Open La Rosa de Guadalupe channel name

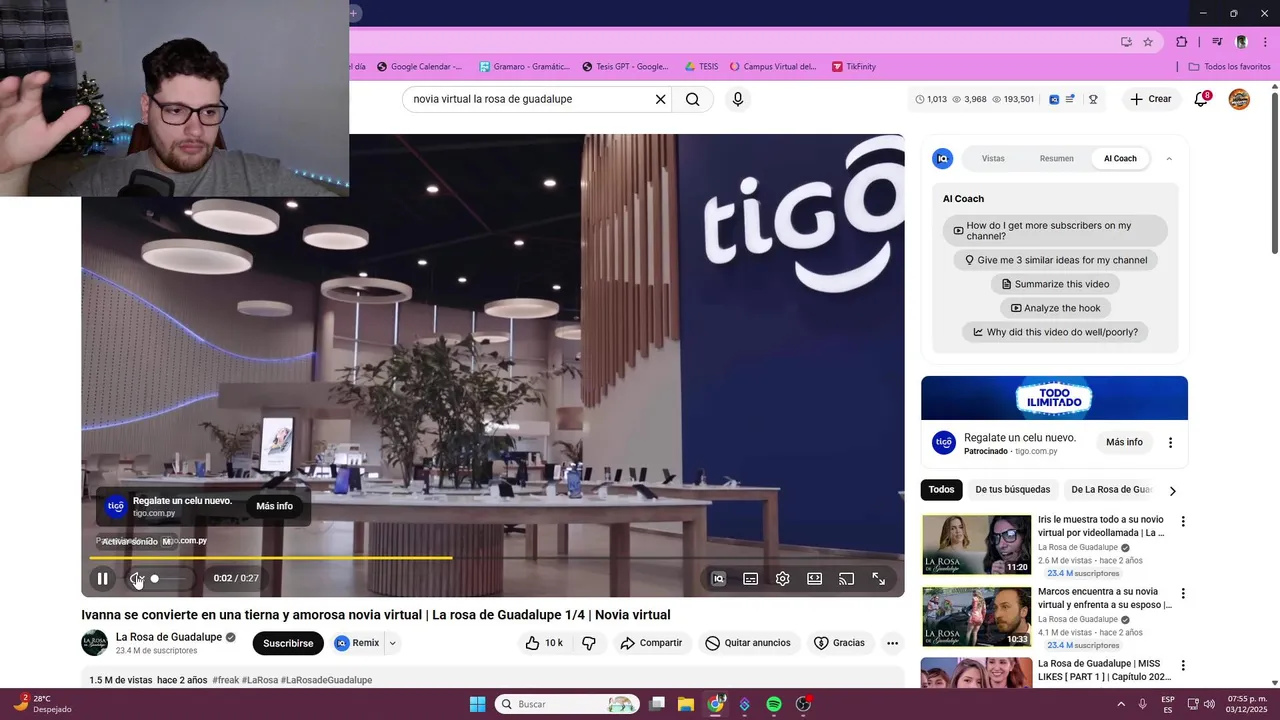169,637
